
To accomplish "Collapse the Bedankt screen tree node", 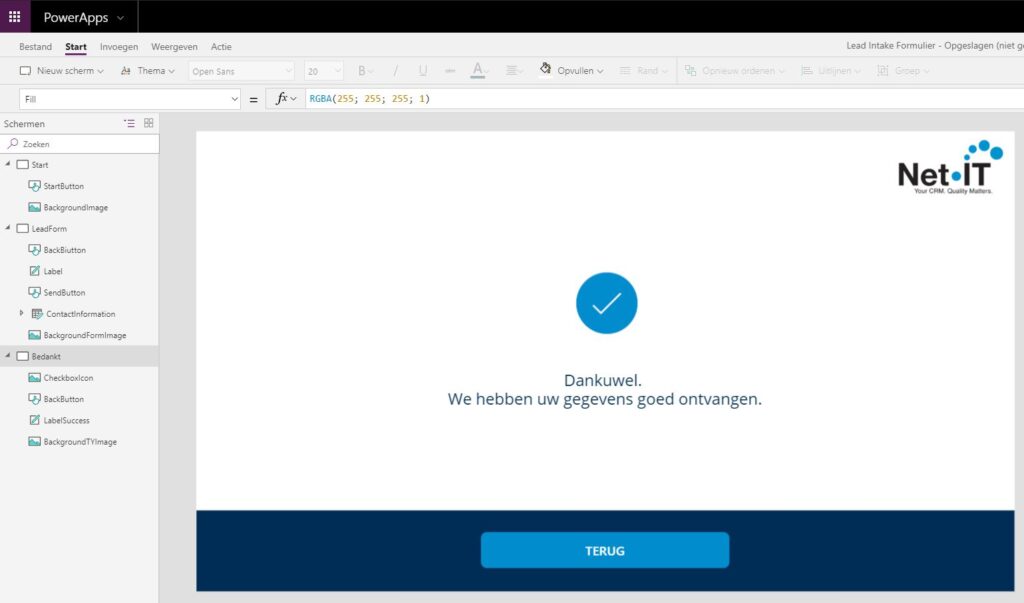I will click(x=8, y=357).
